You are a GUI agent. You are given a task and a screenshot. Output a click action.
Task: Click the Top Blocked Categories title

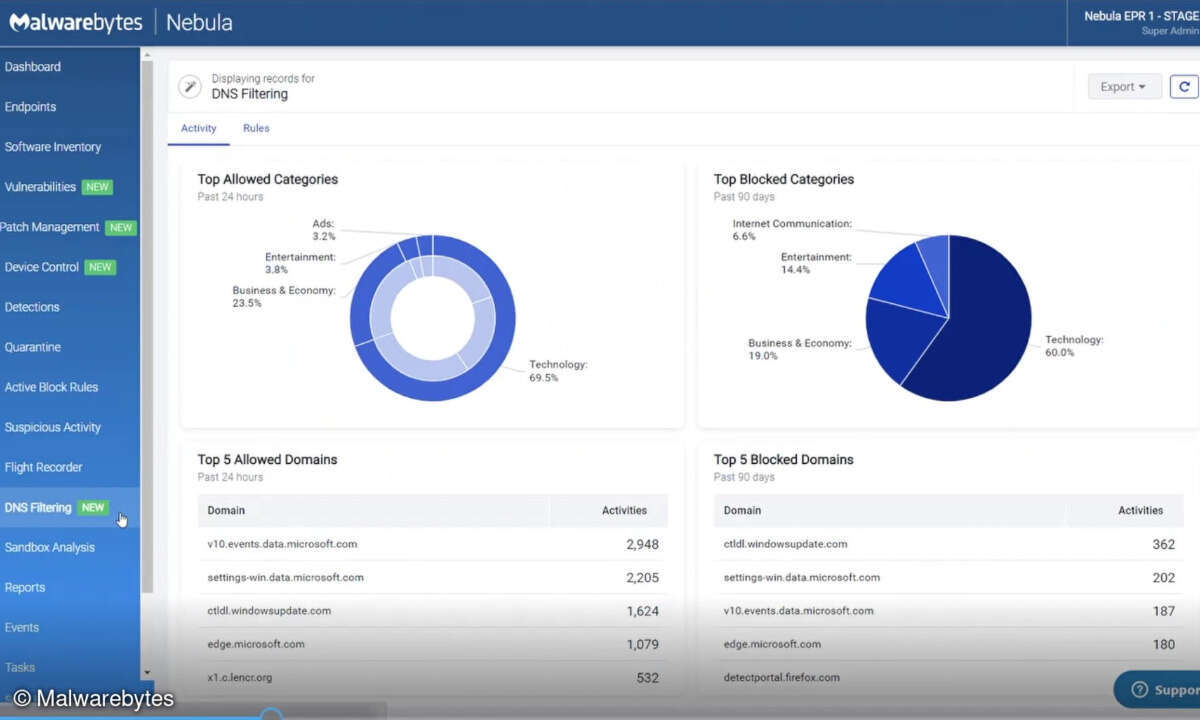click(784, 179)
